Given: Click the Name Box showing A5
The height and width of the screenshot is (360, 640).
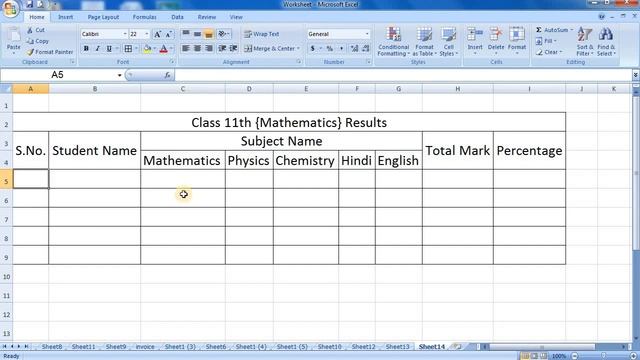Looking at the screenshot, I should point(58,75).
